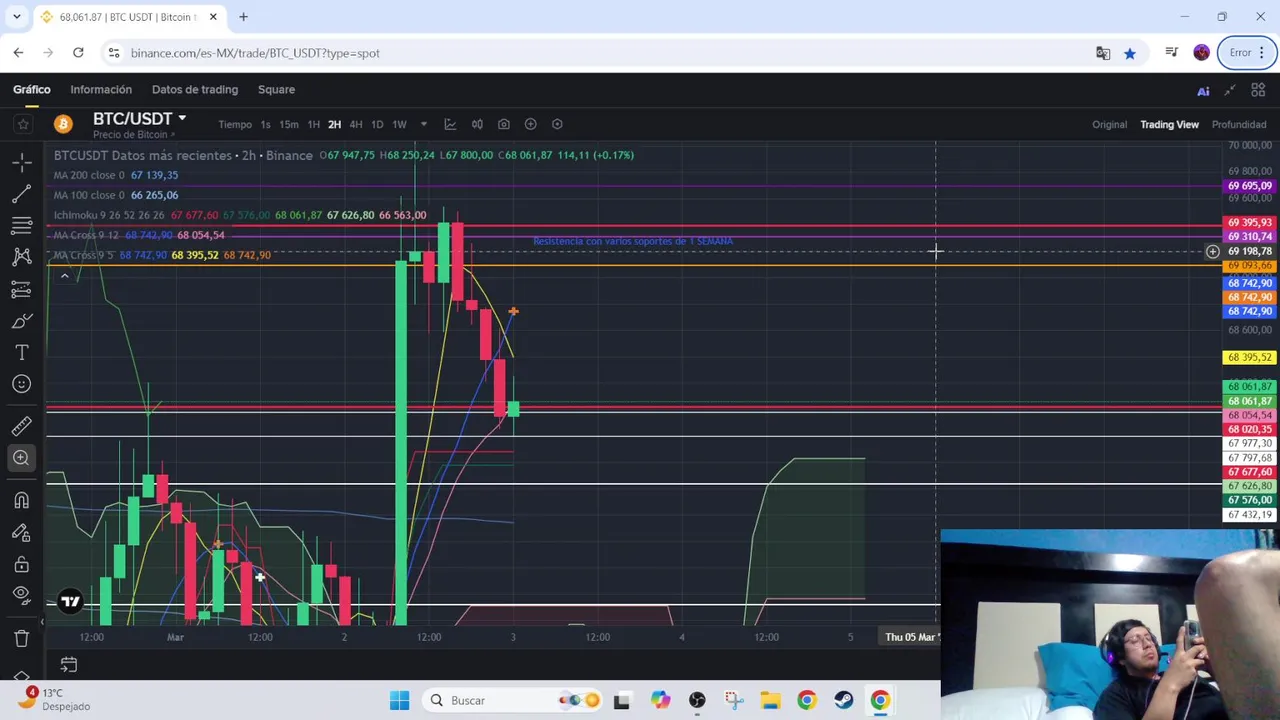The image size is (1280, 720).
Task: Select MA Cross 9 5 indicator label
Action: [84, 255]
